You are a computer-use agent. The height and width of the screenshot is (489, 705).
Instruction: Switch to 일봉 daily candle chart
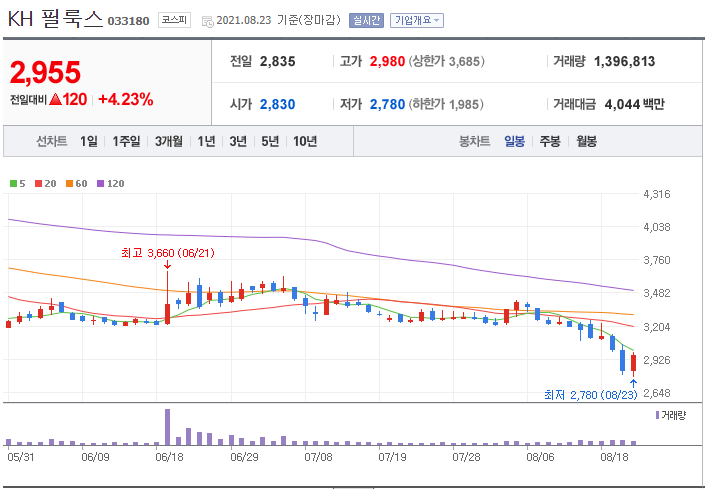[x=514, y=142]
